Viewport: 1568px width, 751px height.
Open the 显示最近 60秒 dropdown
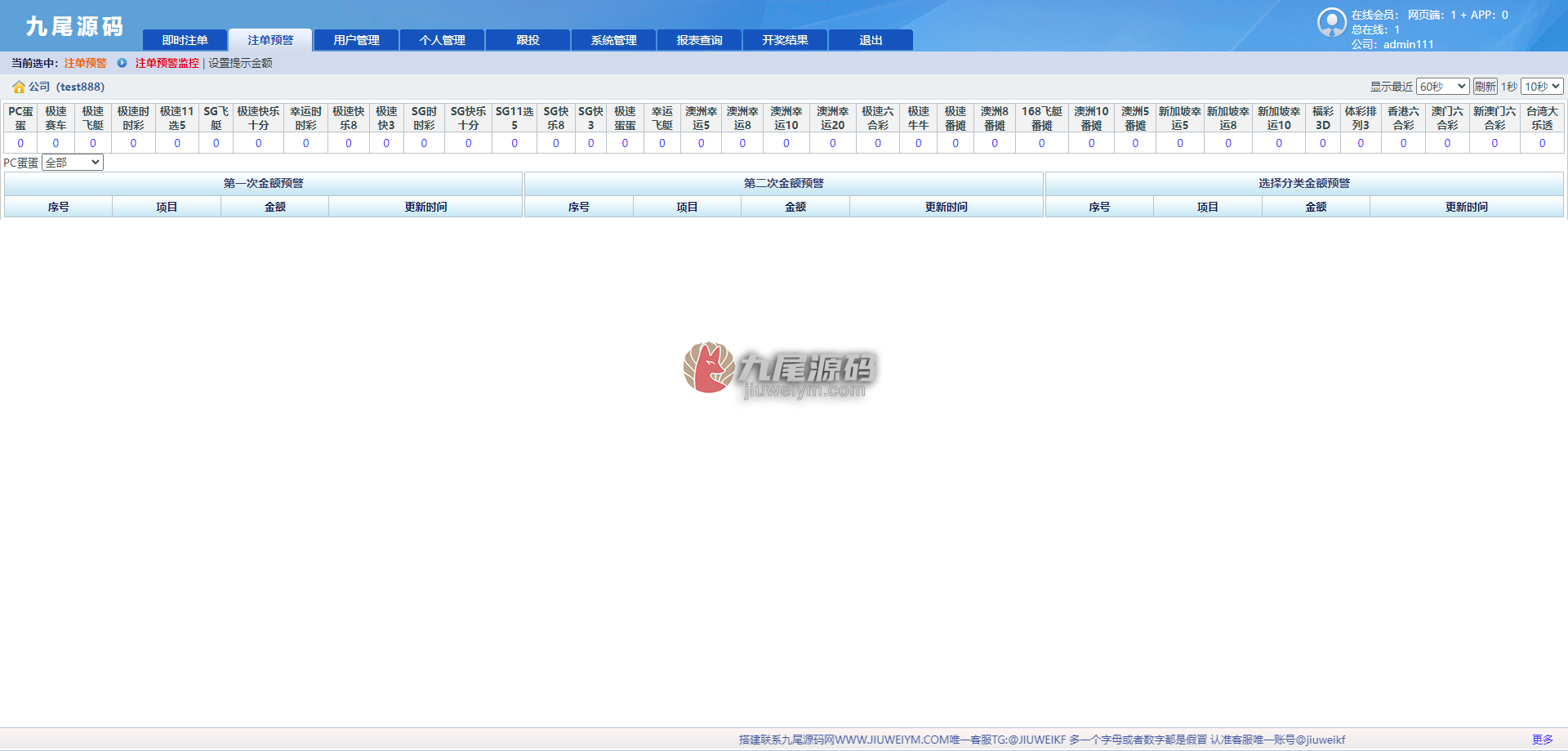point(1442,87)
